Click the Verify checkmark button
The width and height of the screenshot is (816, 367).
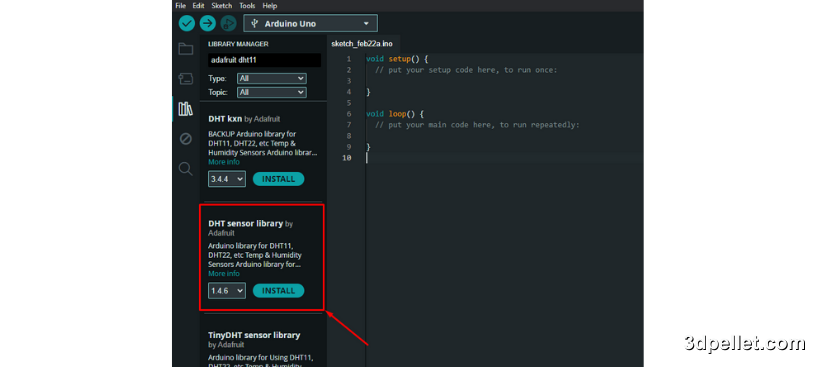pos(187,23)
